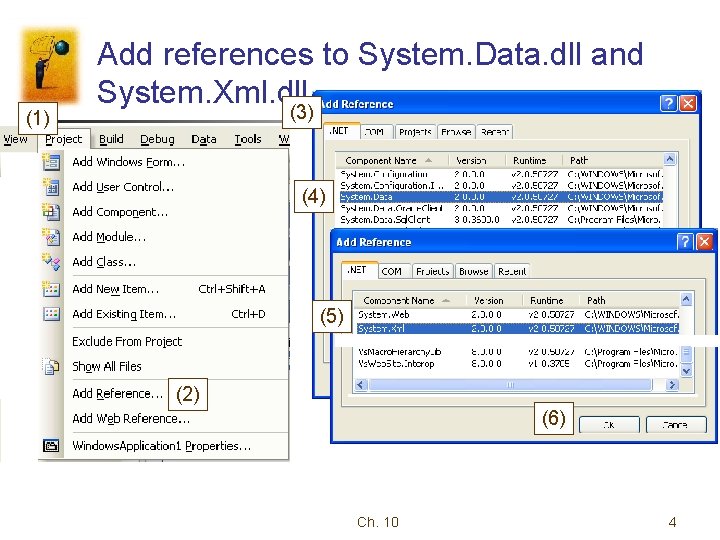The image size is (720, 540).
Task: Select VsWebSite.Interop row
Action: [518, 364]
